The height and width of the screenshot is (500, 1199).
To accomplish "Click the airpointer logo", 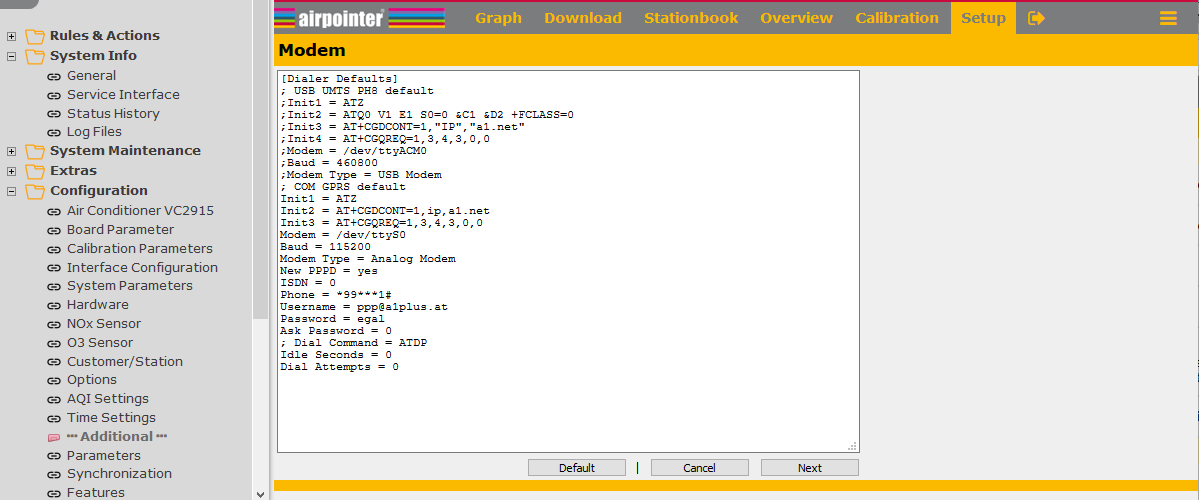I will (x=358, y=18).
